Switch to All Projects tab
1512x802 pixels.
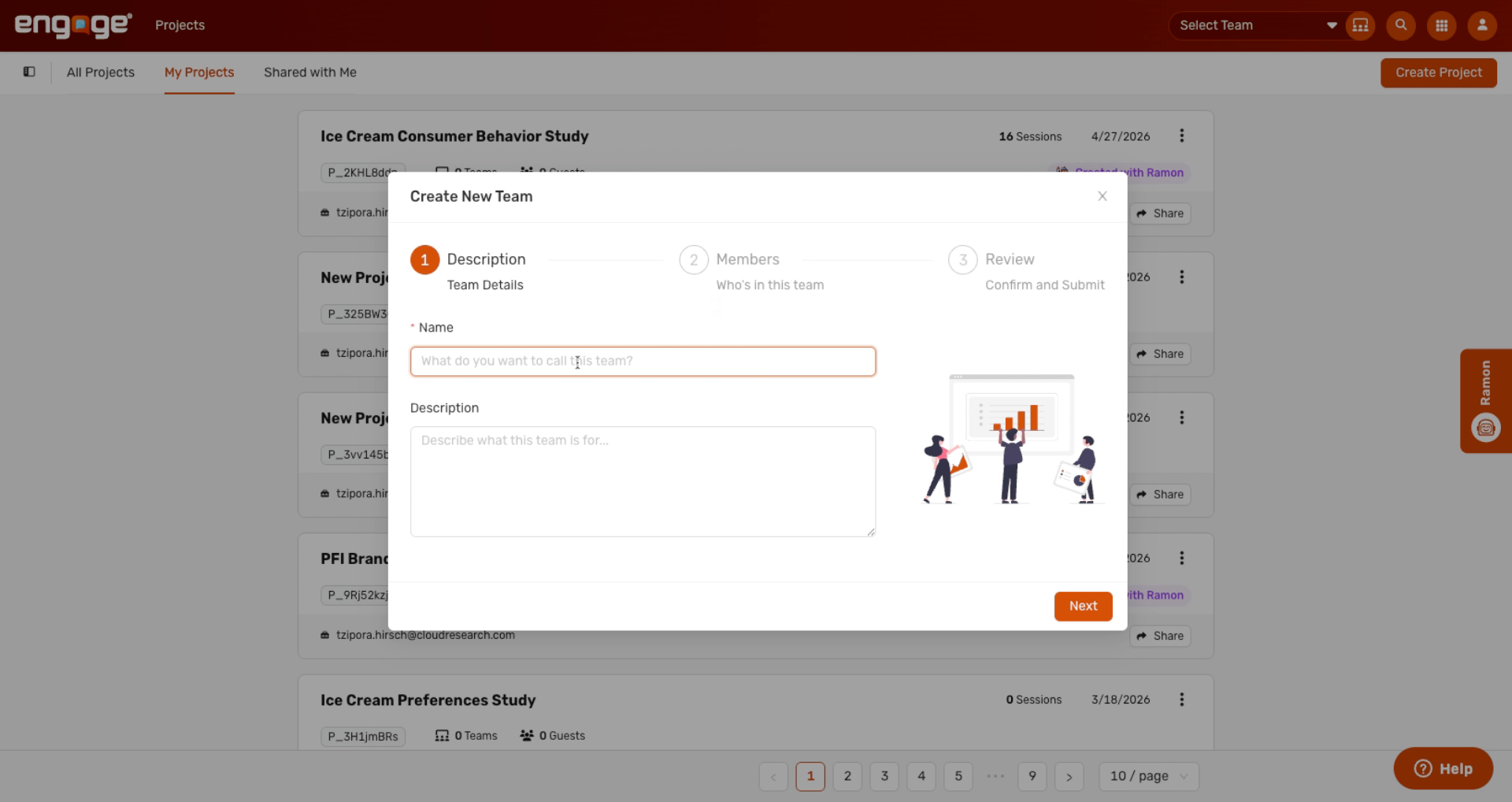point(101,72)
